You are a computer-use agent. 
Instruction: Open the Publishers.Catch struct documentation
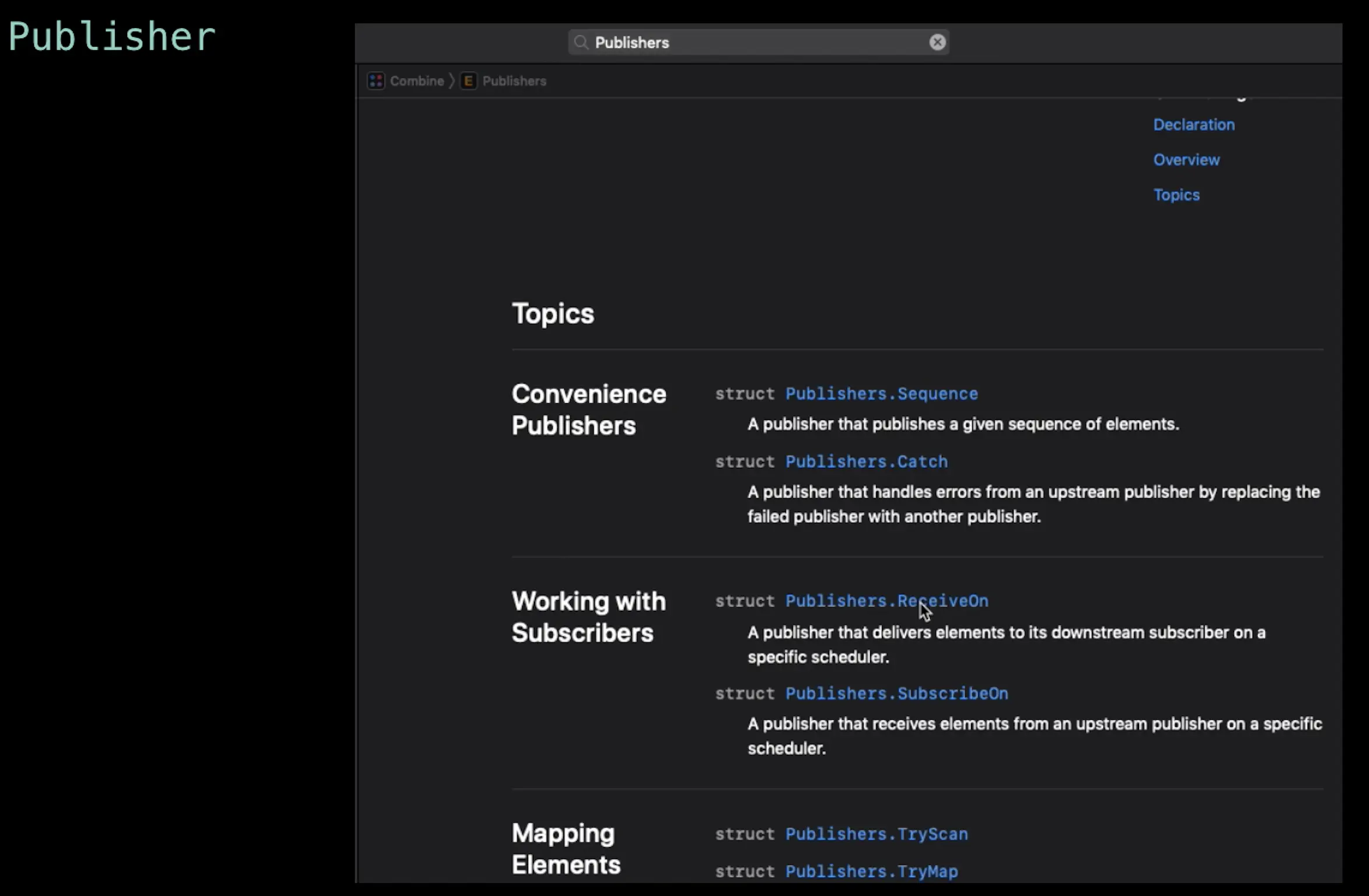(x=866, y=462)
